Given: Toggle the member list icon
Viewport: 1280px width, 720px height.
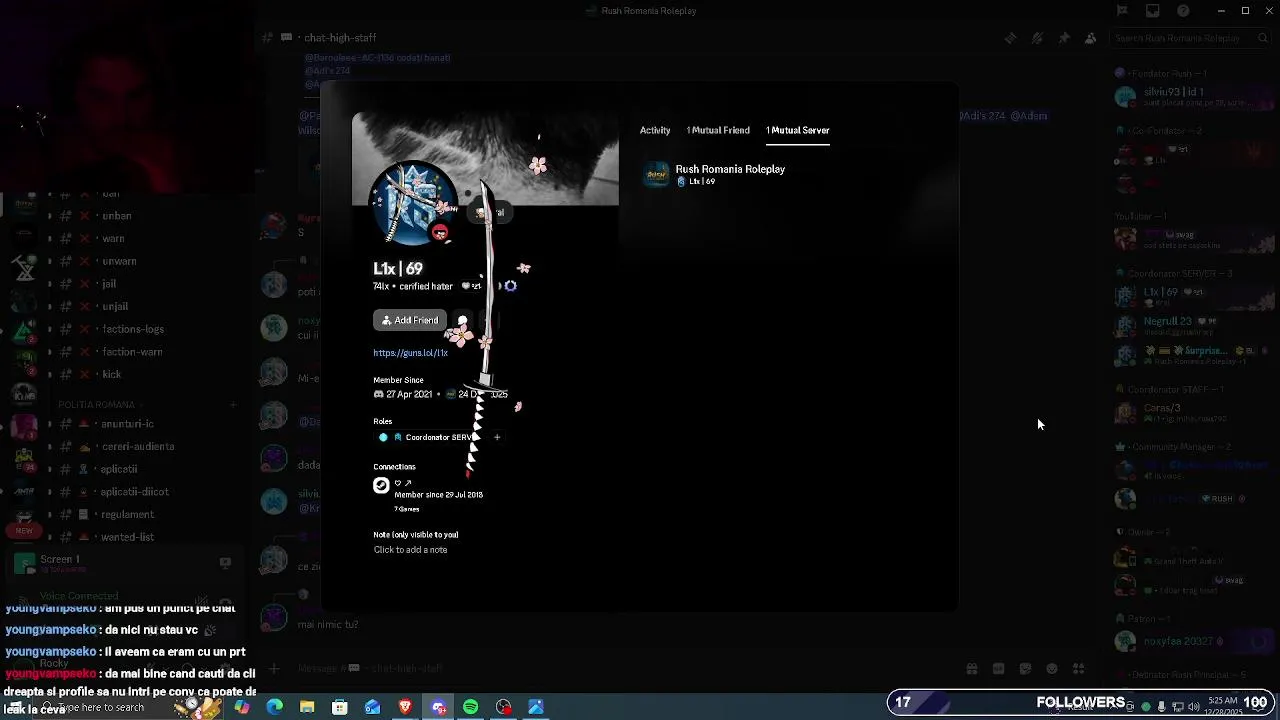Looking at the screenshot, I should [1090, 38].
